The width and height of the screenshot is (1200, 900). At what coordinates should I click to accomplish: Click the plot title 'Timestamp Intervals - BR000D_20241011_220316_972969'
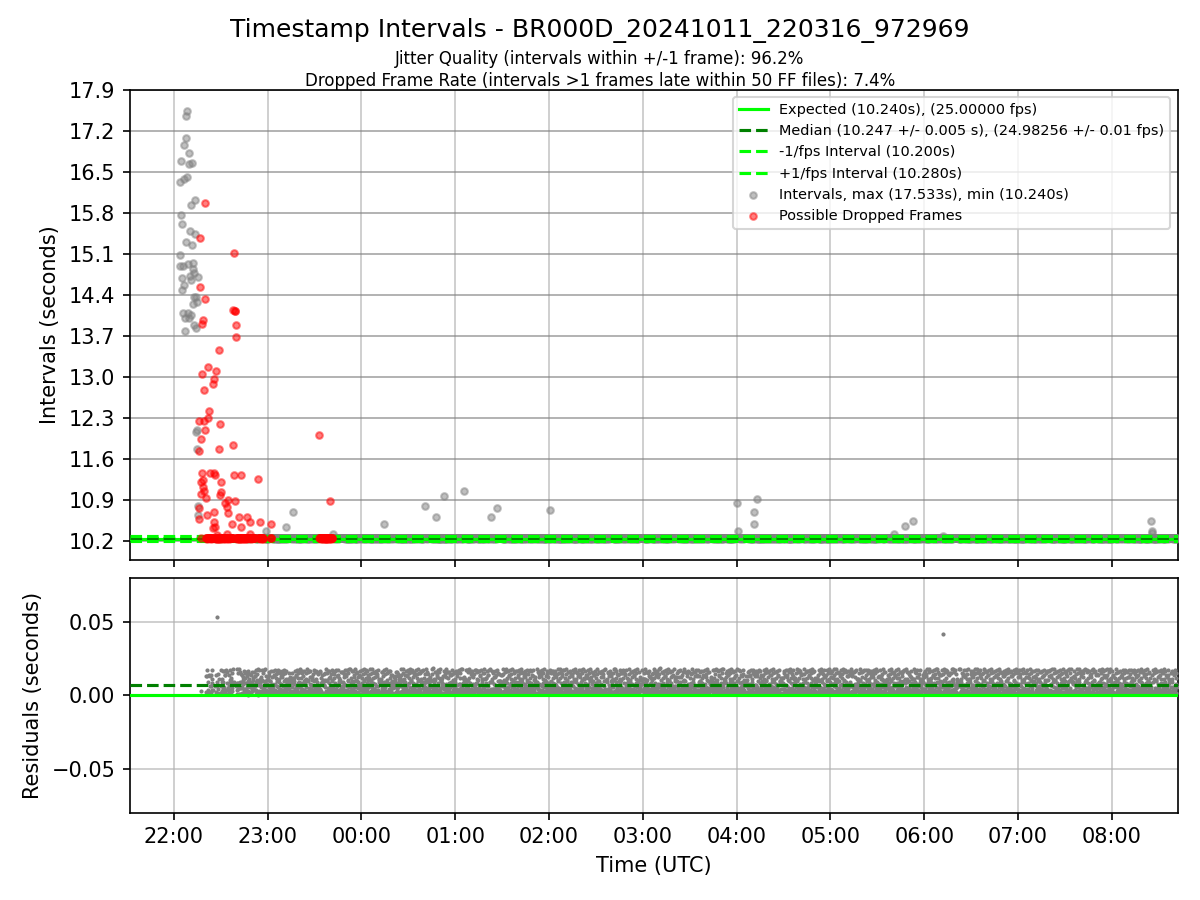(599, 29)
